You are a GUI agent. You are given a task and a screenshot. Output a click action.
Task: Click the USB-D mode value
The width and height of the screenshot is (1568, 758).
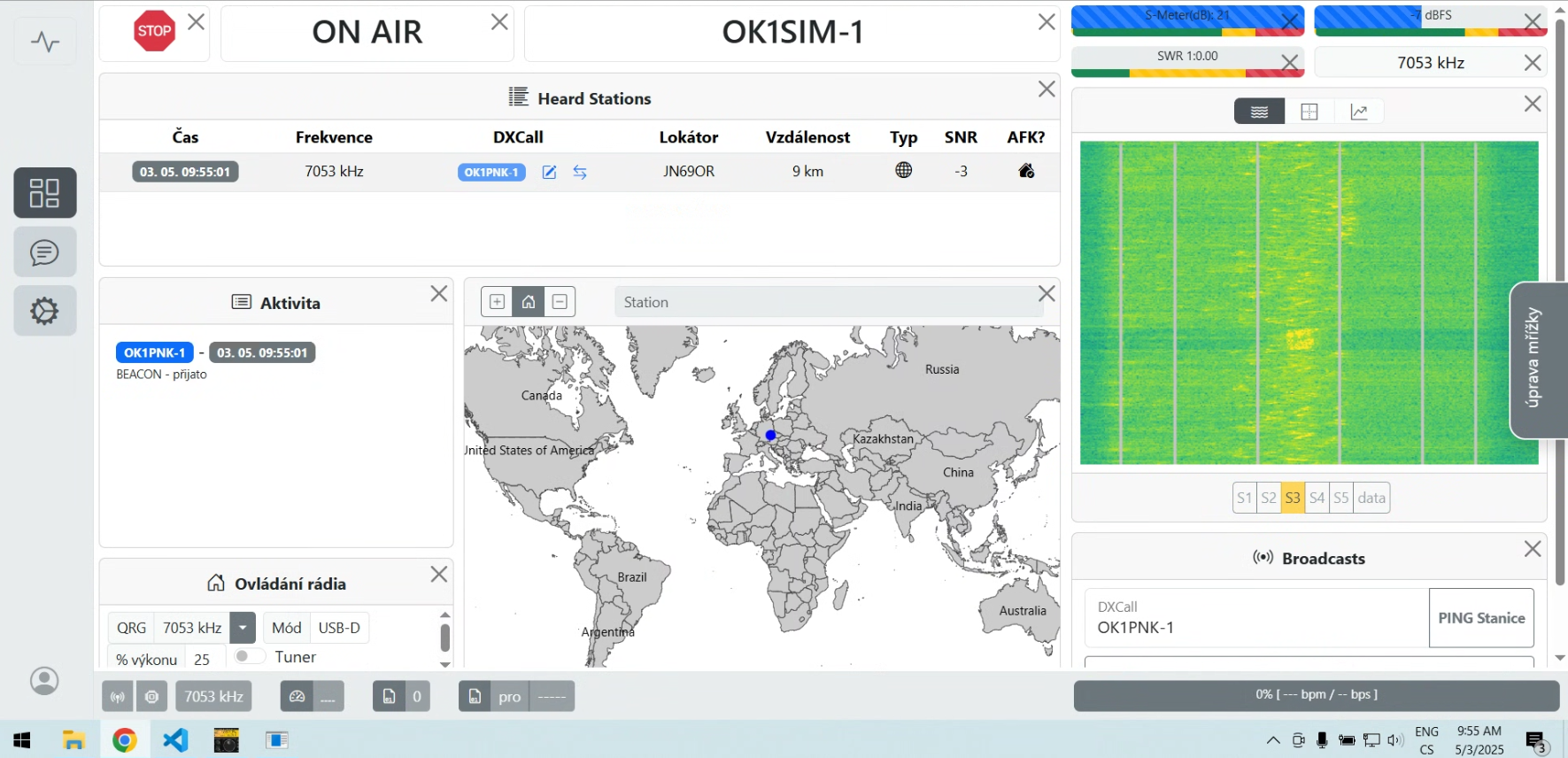[x=339, y=628]
